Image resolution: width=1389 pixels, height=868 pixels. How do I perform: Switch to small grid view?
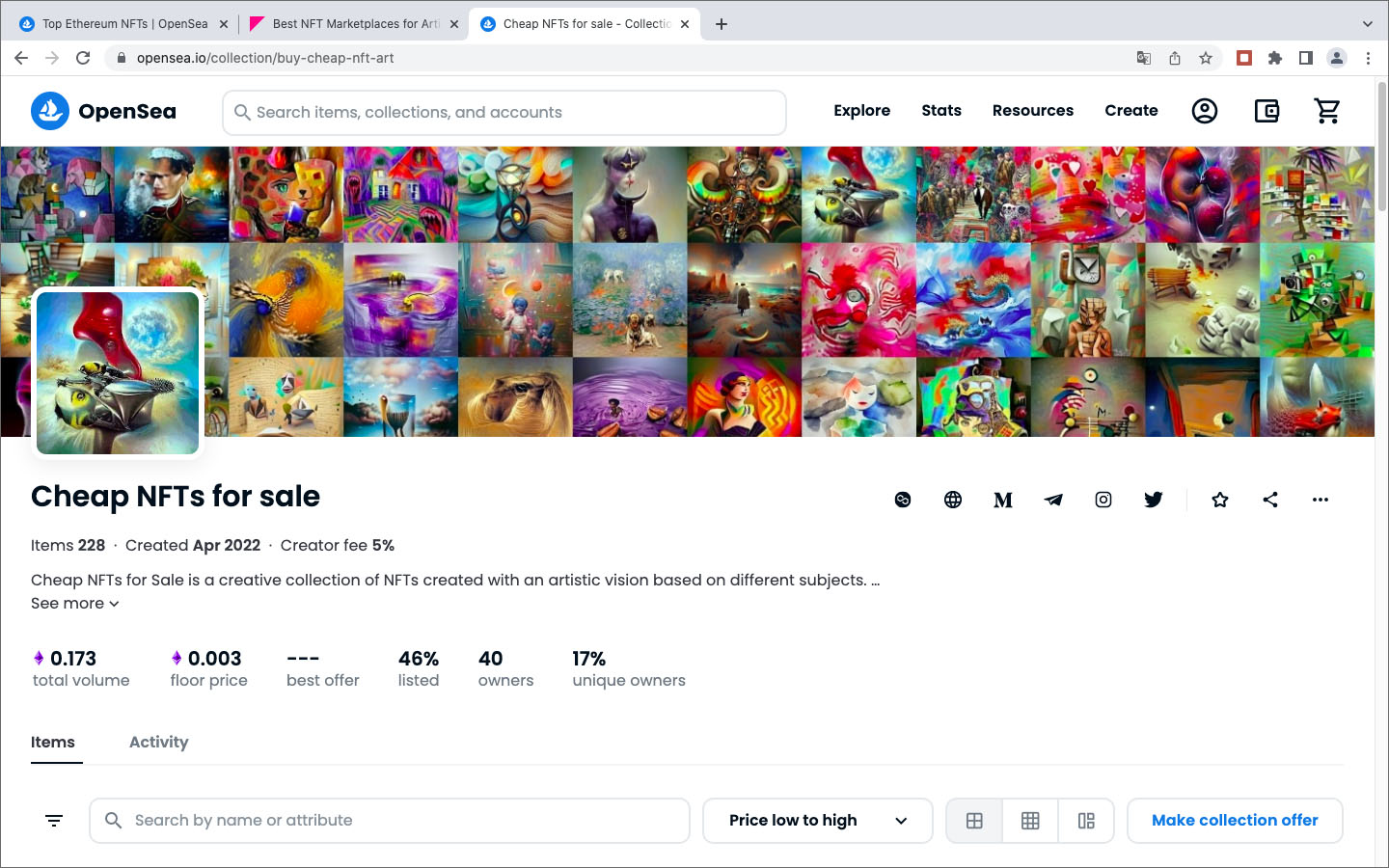coord(1030,821)
